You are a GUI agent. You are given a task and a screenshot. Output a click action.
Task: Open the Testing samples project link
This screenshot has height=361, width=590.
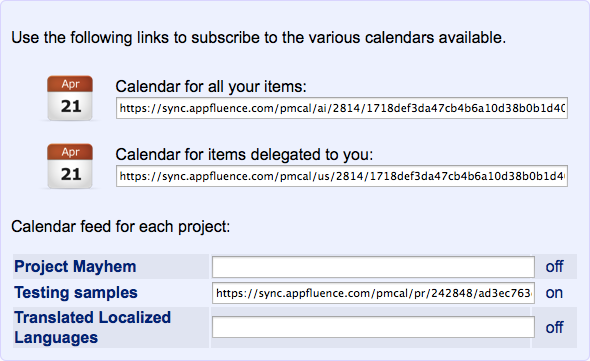pyautogui.click(x=76, y=292)
